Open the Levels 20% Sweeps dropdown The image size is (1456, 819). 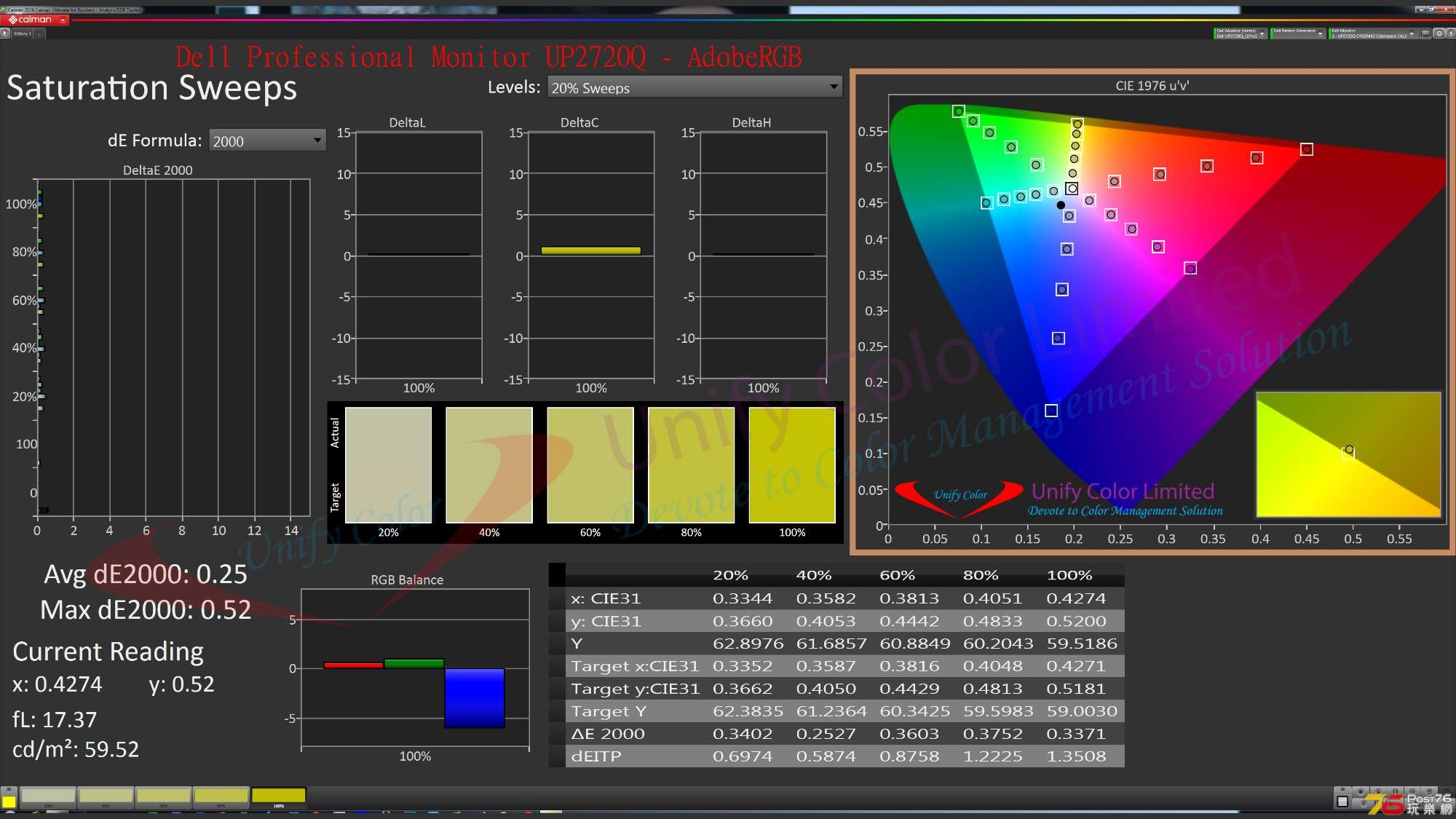point(695,87)
